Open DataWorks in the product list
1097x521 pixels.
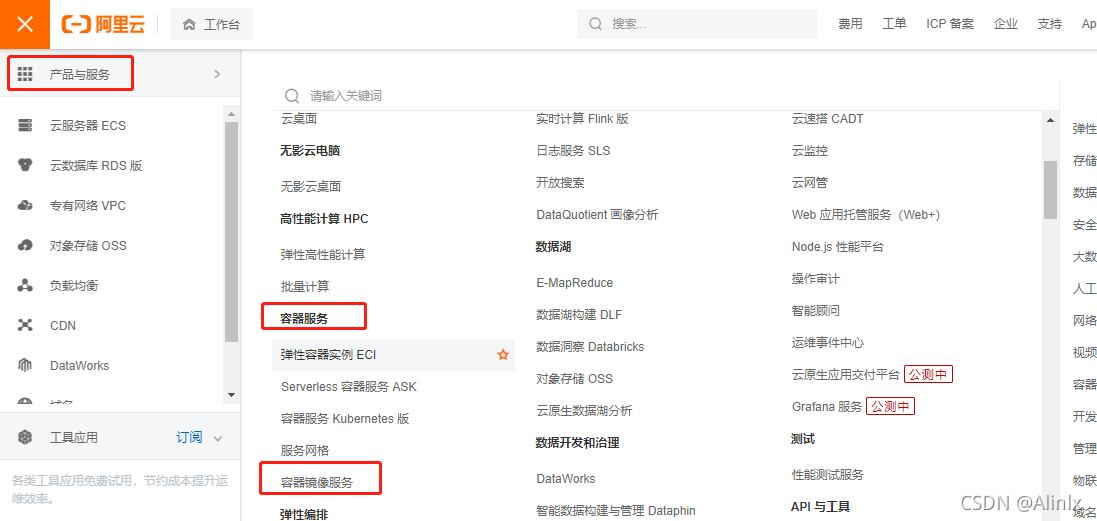tap(566, 479)
